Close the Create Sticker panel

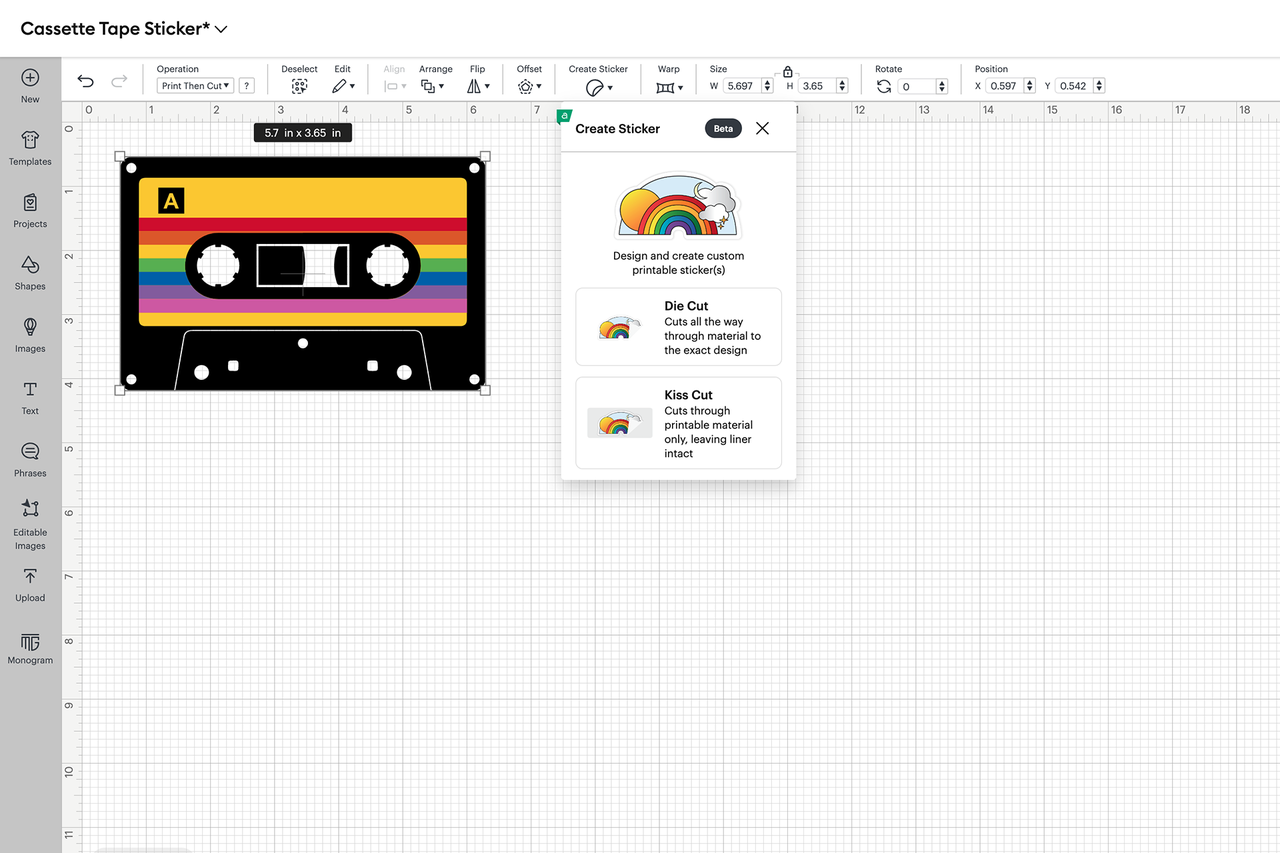click(763, 128)
